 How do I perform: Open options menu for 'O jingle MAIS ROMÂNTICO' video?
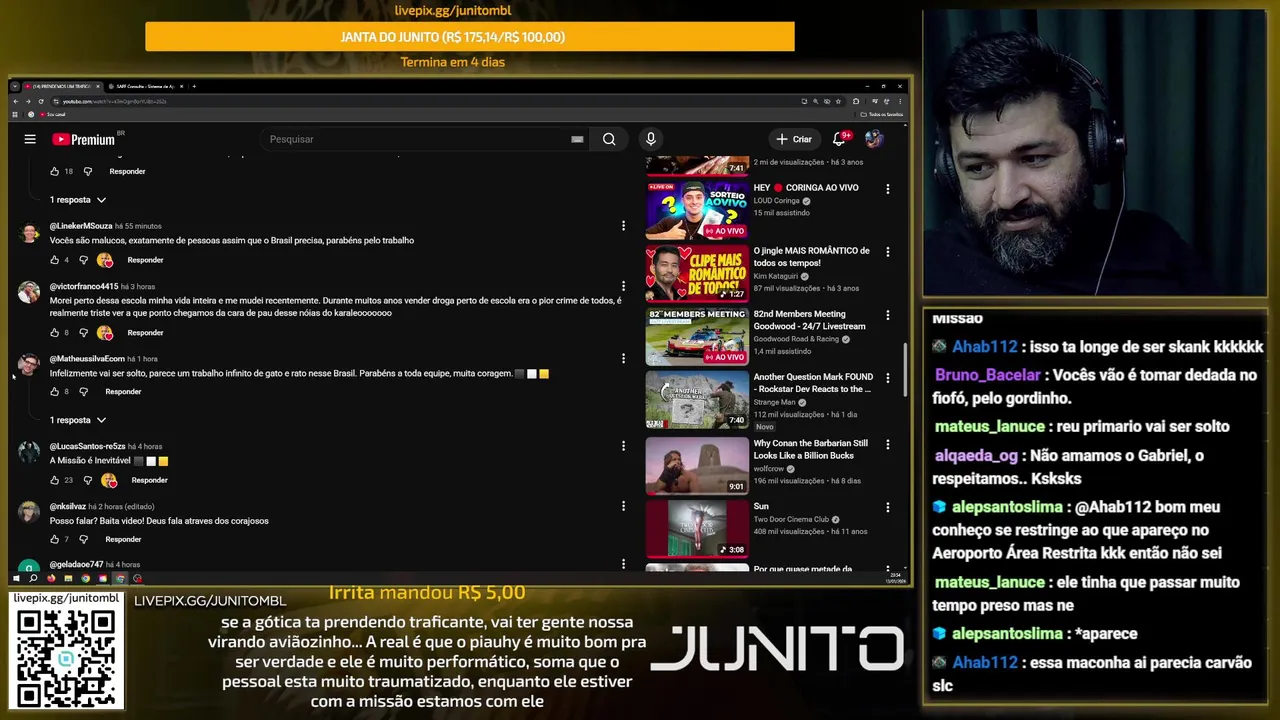(887, 251)
